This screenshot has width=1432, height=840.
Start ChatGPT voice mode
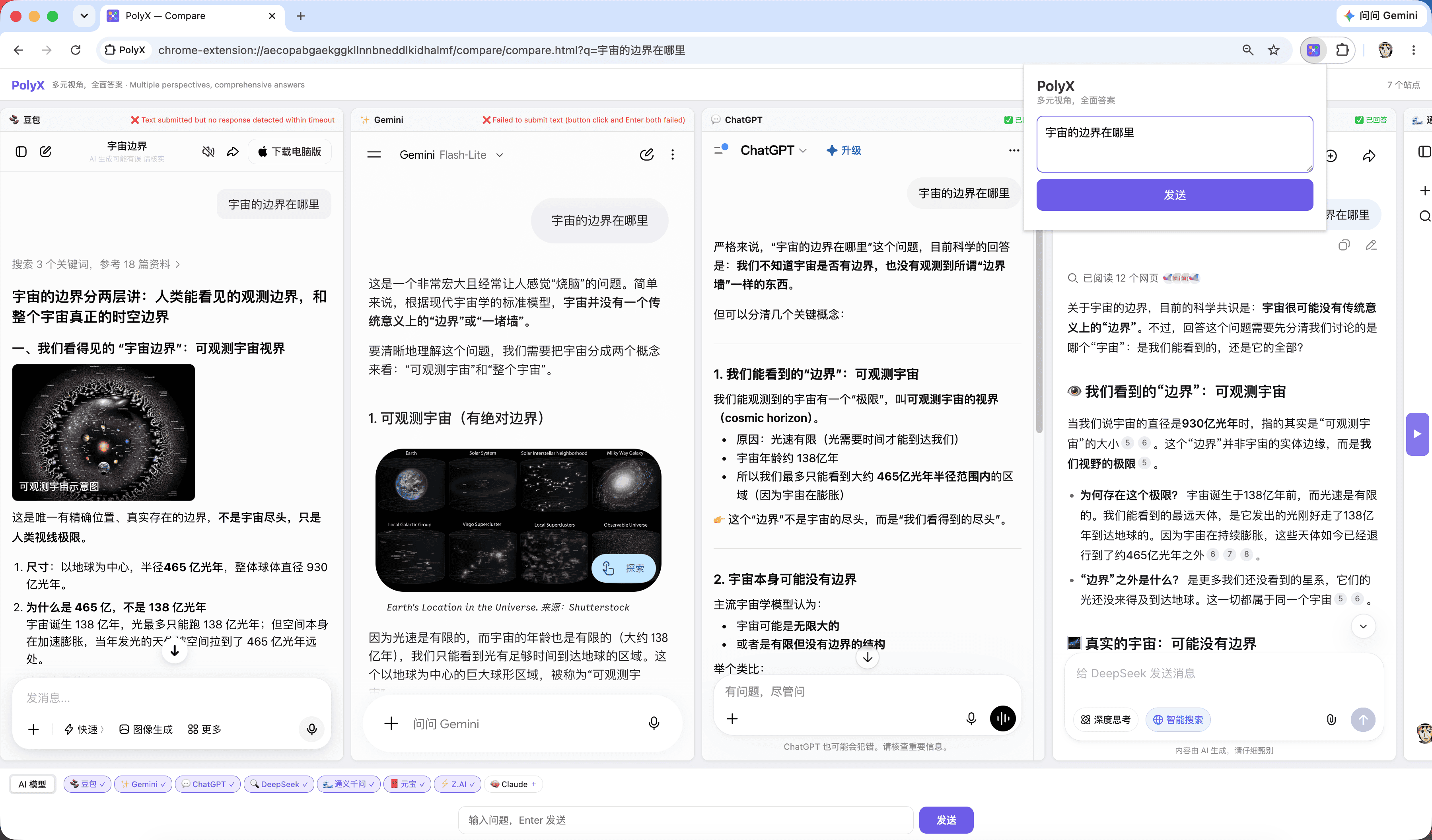1003,718
